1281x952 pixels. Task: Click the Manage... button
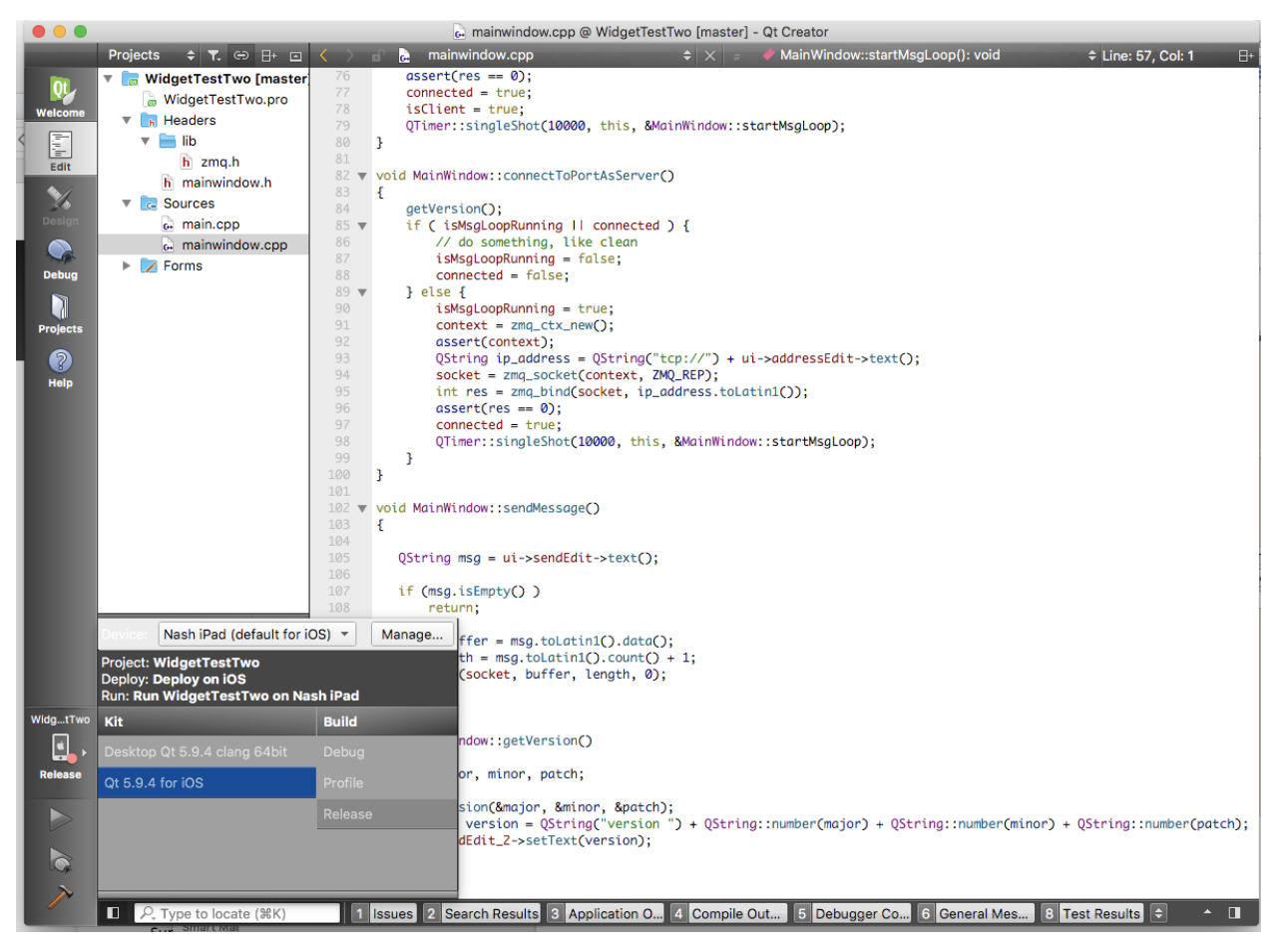click(x=412, y=635)
